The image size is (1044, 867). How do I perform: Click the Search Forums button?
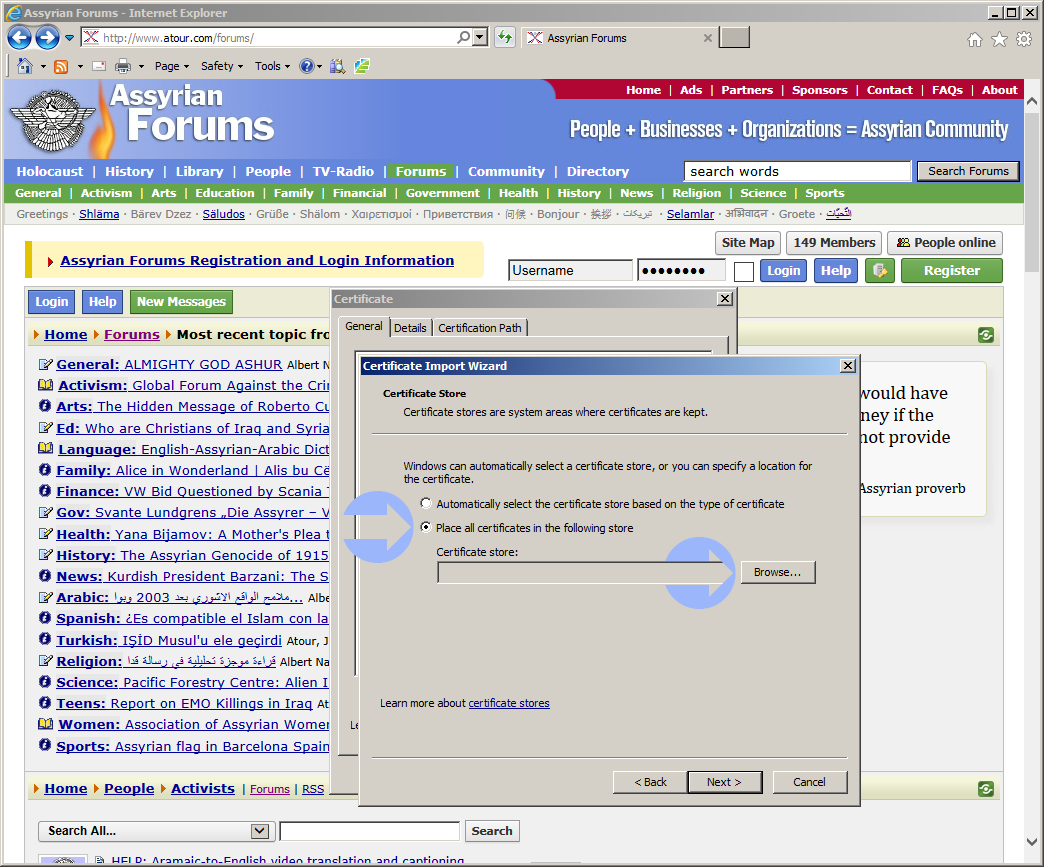click(x=968, y=171)
